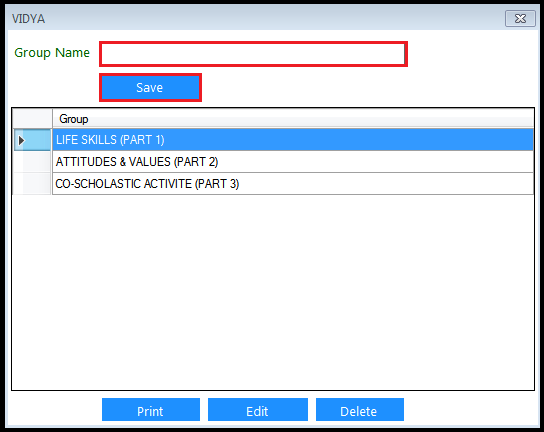Click the PART 2 text in the second row
Screen dimensions: 544x432
[x=196, y=162]
